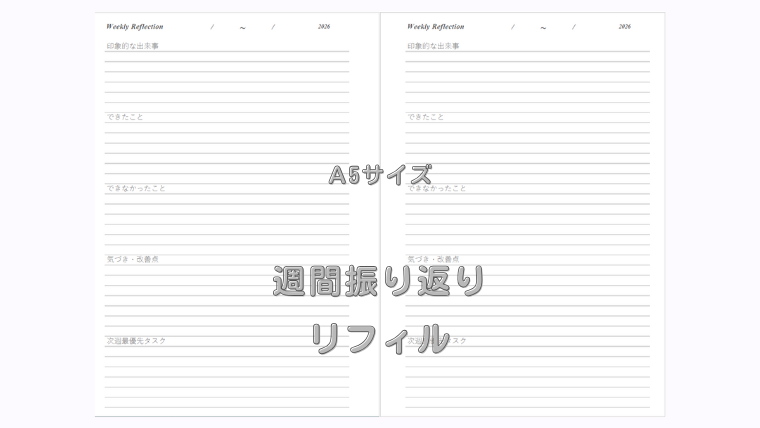Image resolution: width=760 pixels, height=428 pixels.
Task: Select the できなかったこと heading on right page
Action: click(437, 188)
